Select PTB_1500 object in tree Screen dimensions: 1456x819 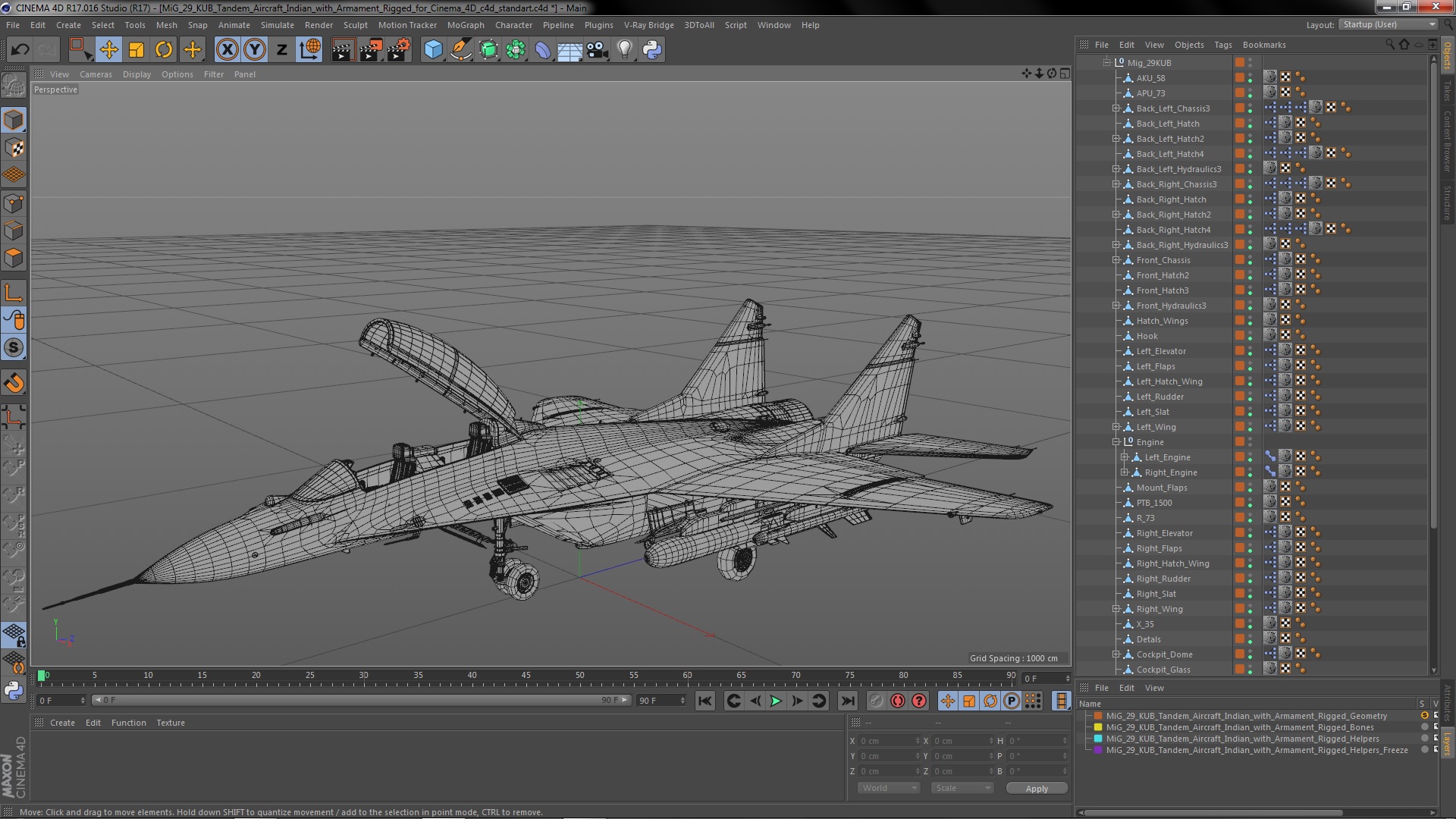click(1153, 503)
